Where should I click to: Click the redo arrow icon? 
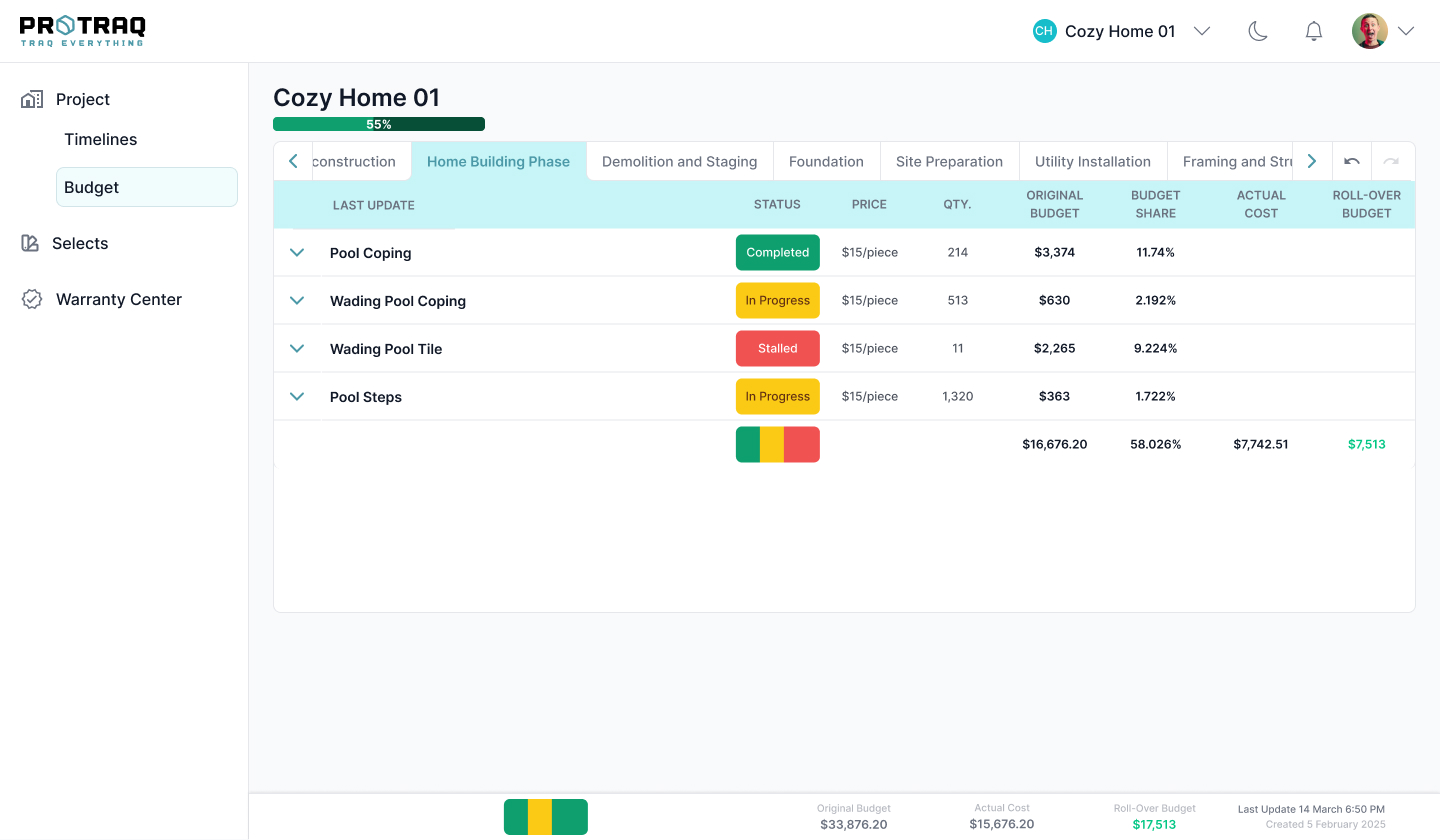point(1391,161)
